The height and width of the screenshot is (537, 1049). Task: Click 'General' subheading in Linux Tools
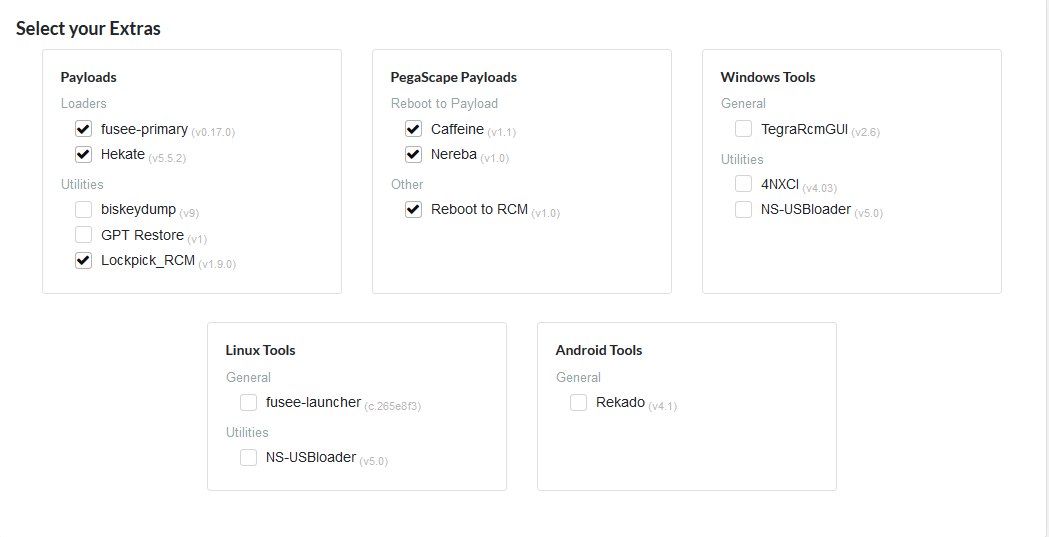click(x=248, y=378)
